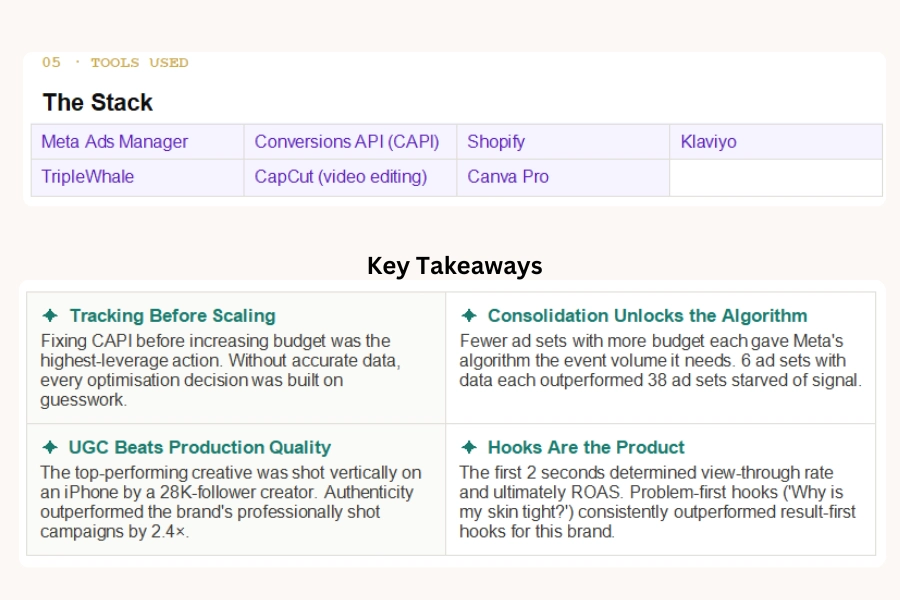The width and height of the screenshot is (900, 600).
Task: Select the Shopify cell in the stack table
Action: pos(496,141)
